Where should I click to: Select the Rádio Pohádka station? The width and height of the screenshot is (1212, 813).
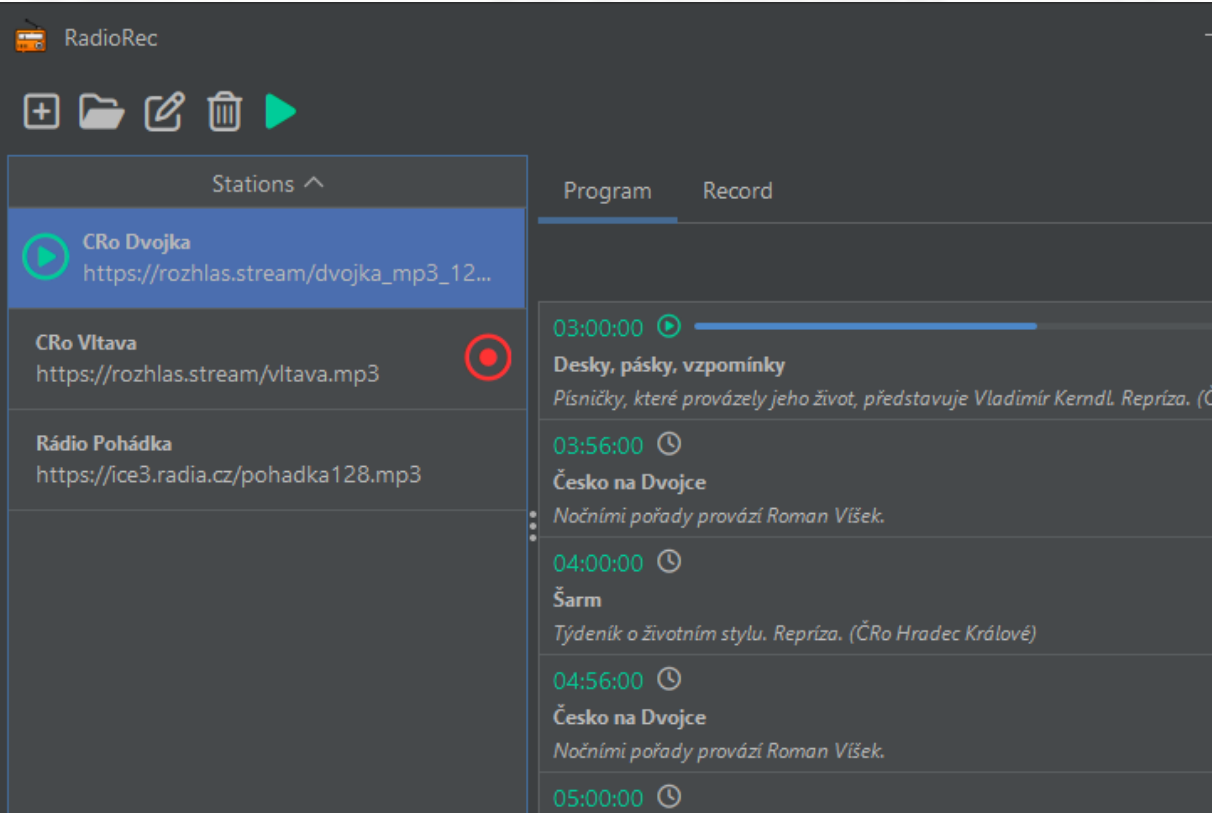pos(200,457)
